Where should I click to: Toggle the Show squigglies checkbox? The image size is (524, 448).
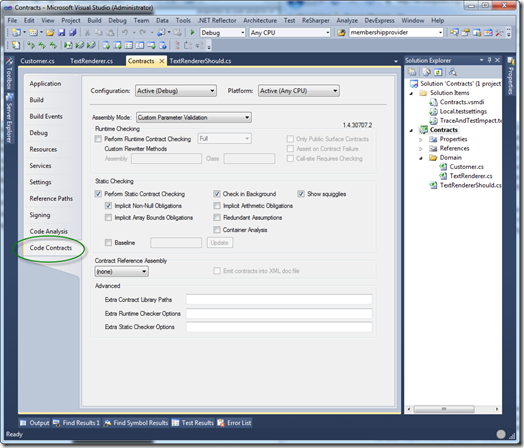click(x=301, y=194)
